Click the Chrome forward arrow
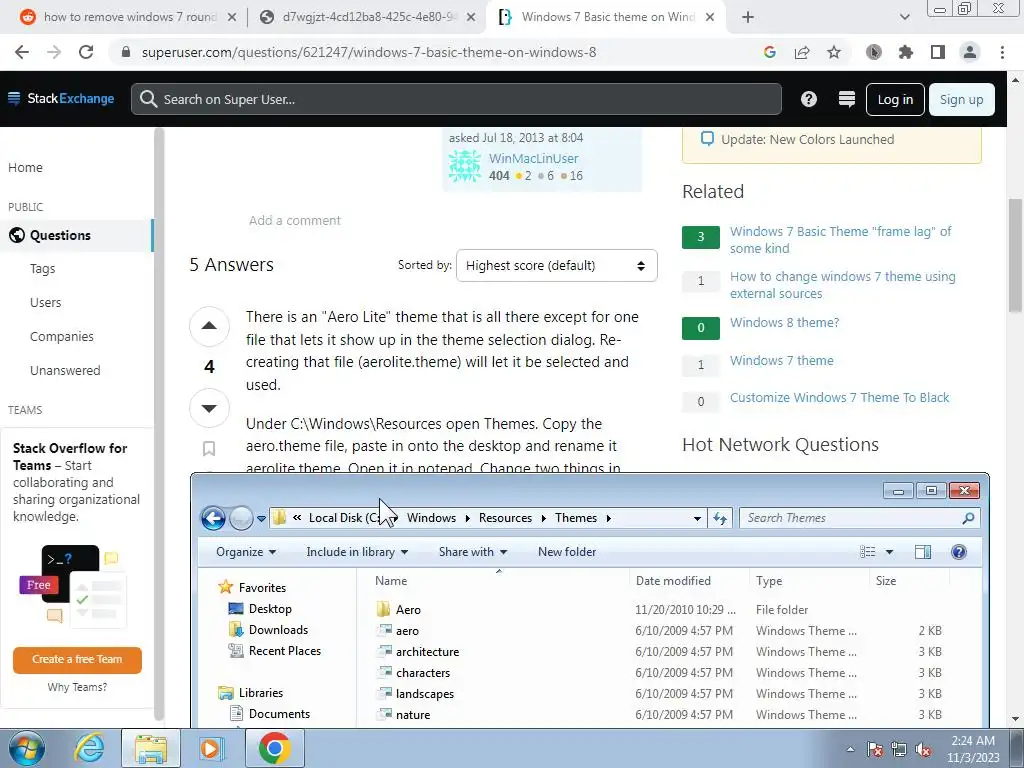1024x768 pixels. 54,52
